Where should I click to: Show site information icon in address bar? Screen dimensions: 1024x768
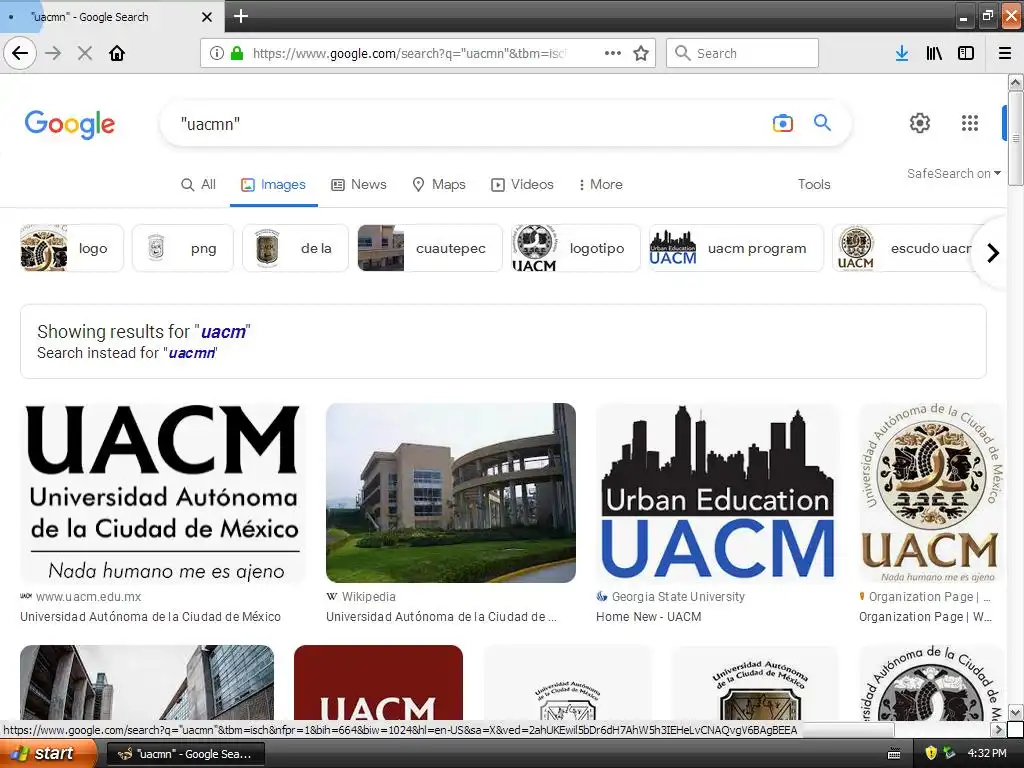(217, 53)
